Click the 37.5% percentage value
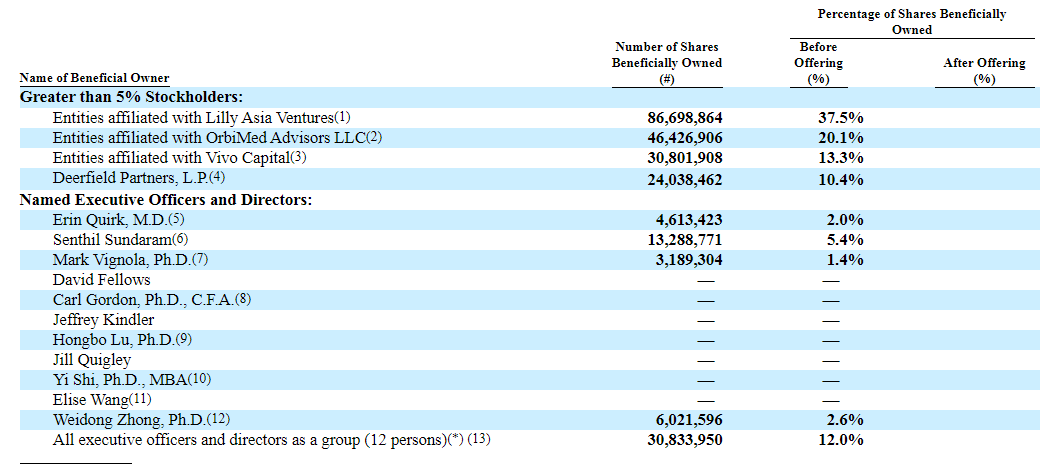This screenshot has width=1049, height=468. click(x=840, y=118)
